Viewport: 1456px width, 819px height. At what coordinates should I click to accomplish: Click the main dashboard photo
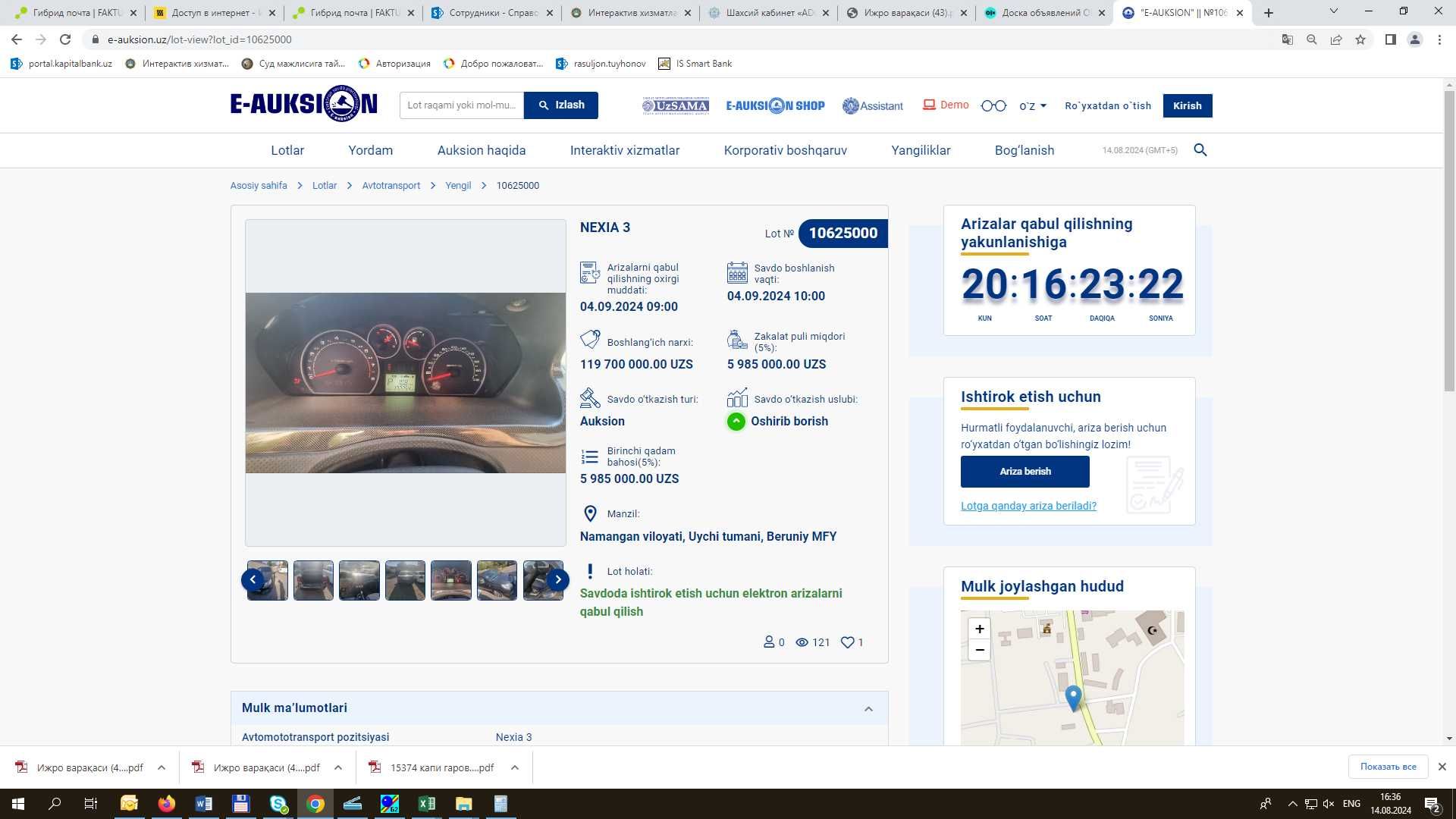coord(406,383)
